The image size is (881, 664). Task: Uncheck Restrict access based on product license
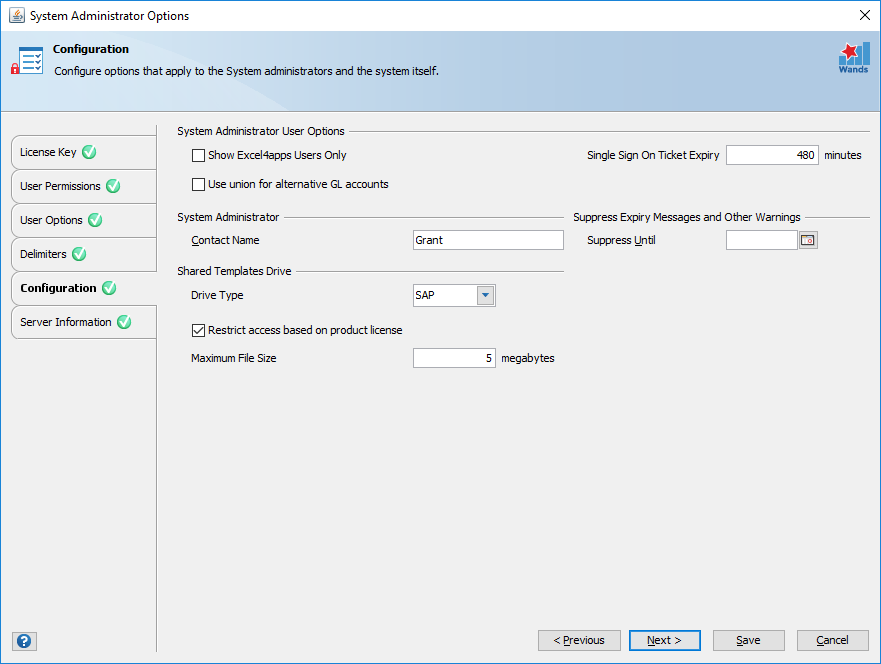[198, 330]
